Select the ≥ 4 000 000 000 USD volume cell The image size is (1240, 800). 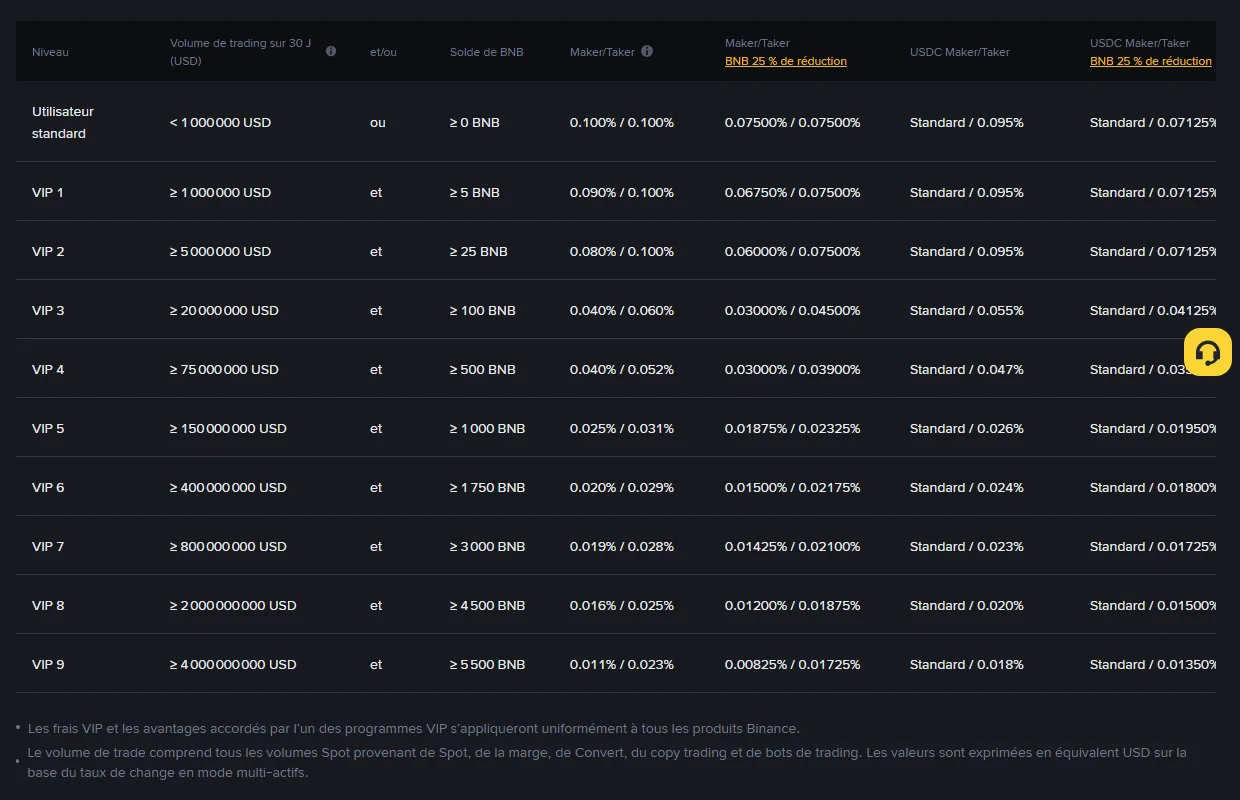pos(233,664)
